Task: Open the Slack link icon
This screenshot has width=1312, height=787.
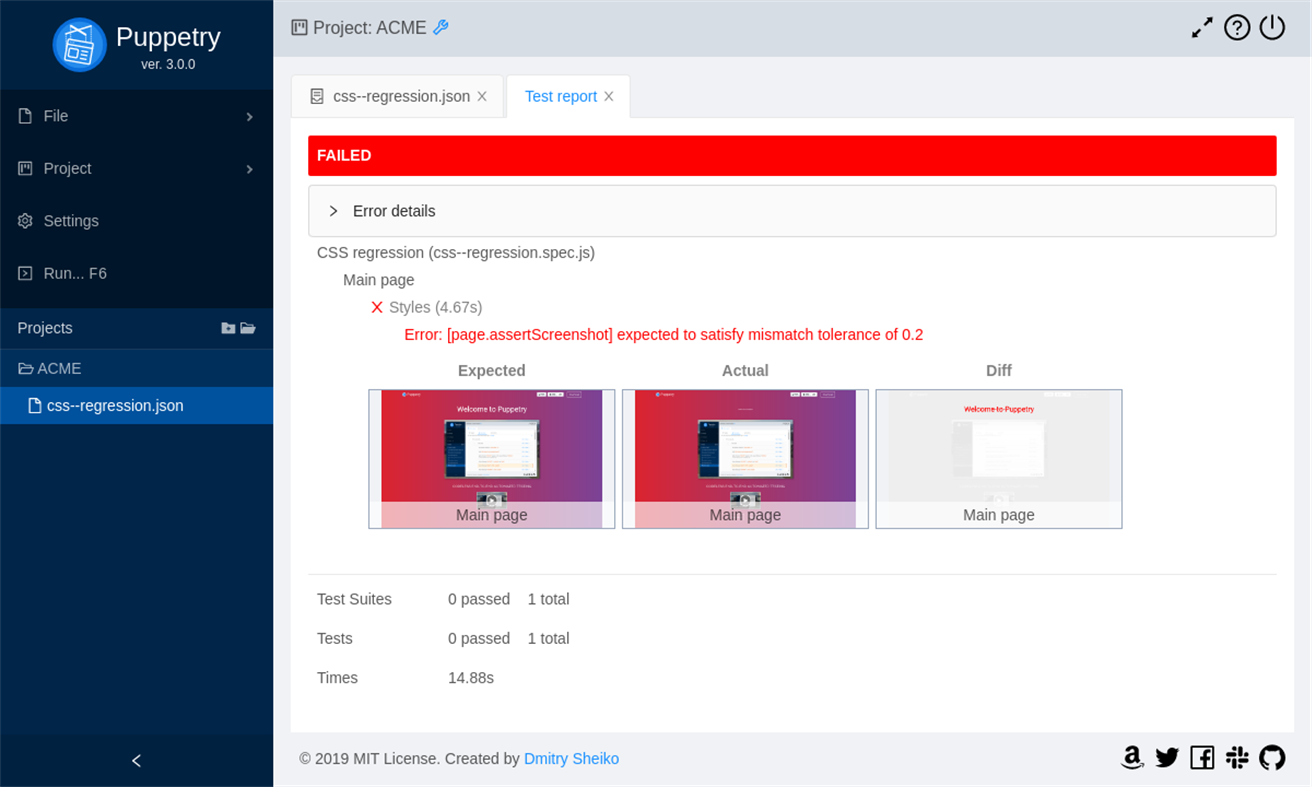Action: [1237, 758]
